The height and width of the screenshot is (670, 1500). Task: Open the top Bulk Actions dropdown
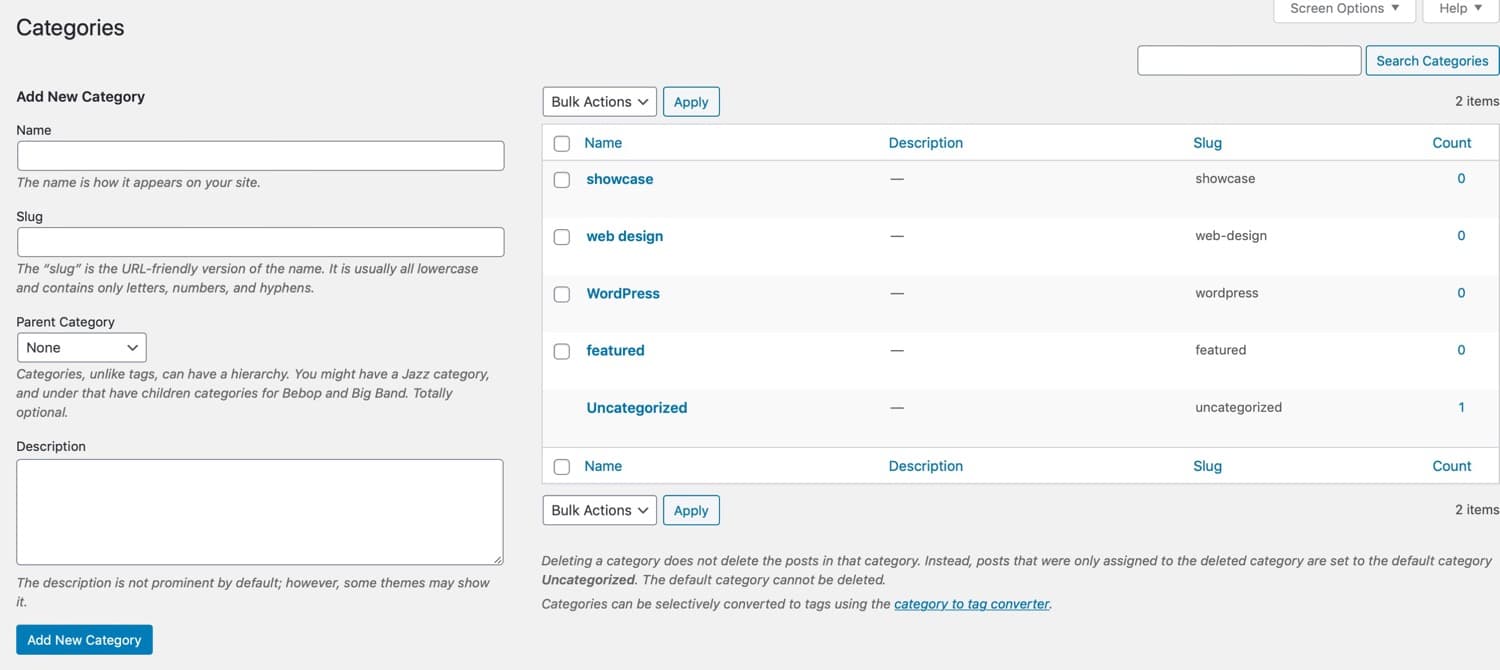coord(598,101)
